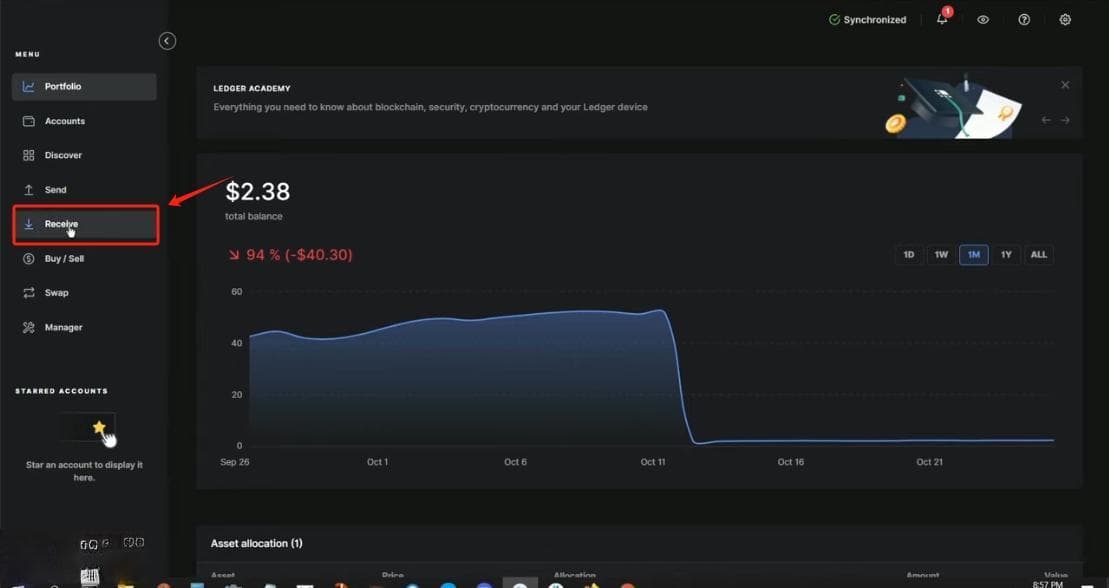Click the 'total balance' label
This screenshot has height=588, width=1109.
(253, 217)
